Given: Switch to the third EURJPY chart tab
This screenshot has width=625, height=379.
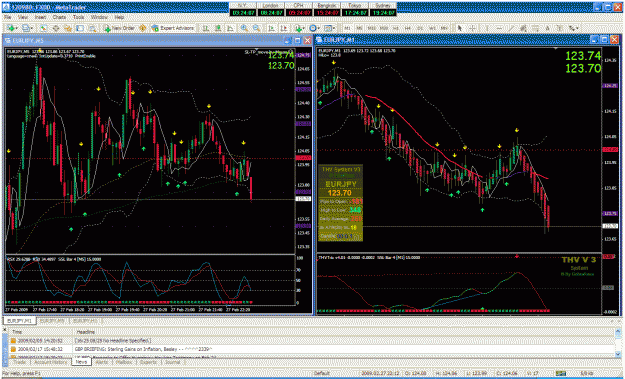Looking at the screenshot, I should tap(85, 321).
